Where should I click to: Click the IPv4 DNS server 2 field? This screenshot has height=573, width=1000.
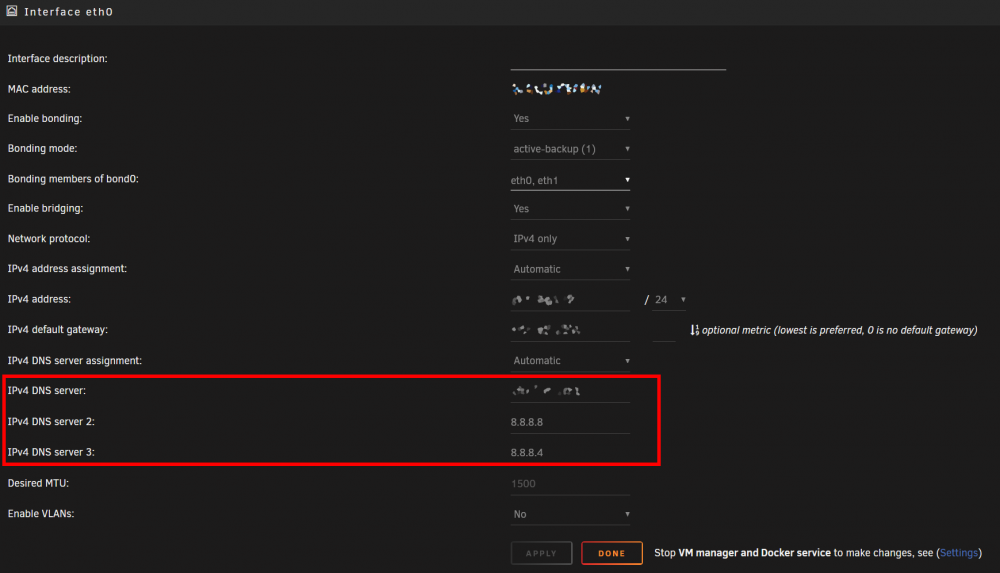tap(570, 422)
